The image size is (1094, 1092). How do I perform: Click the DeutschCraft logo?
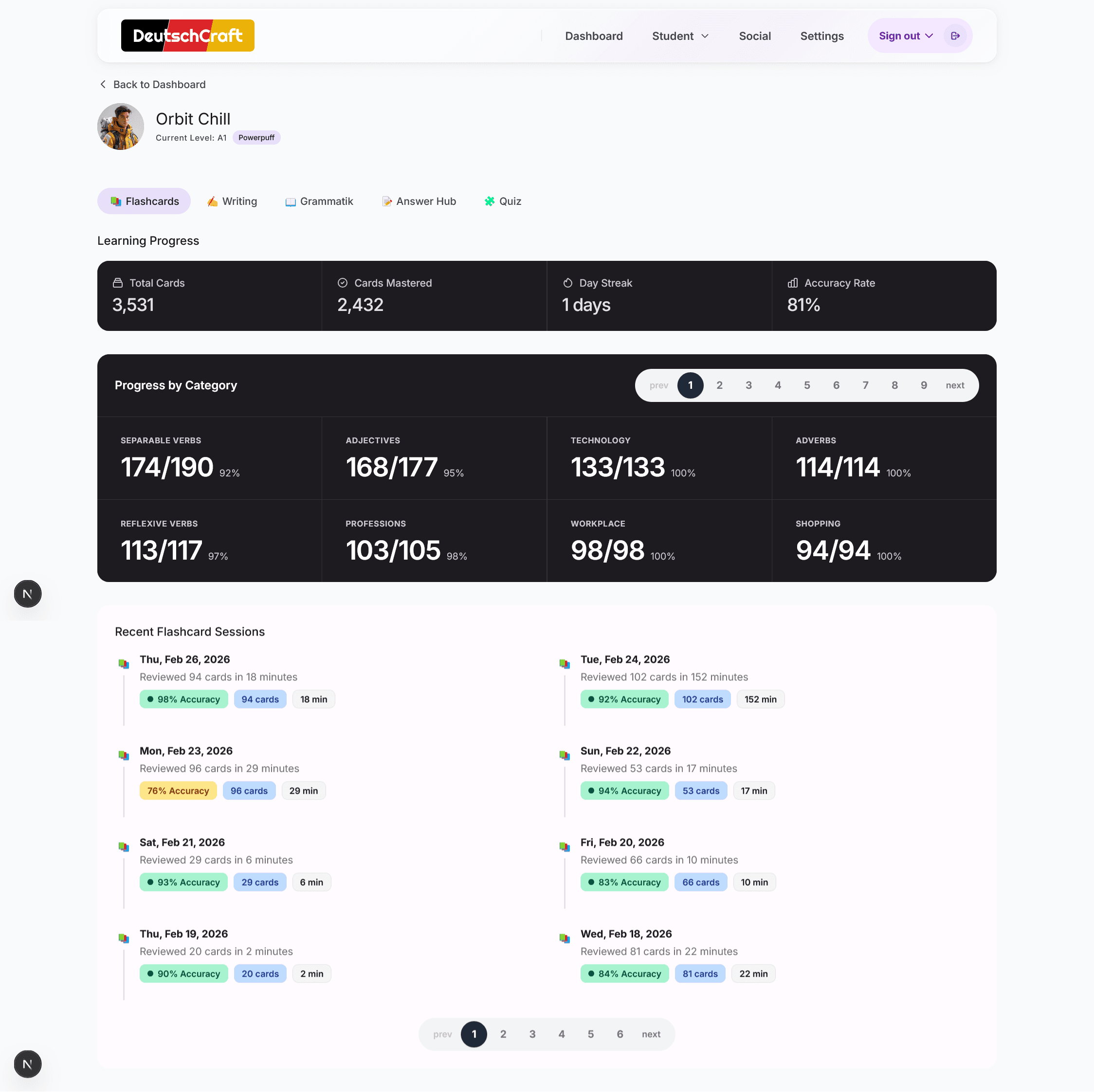point(187,36)
